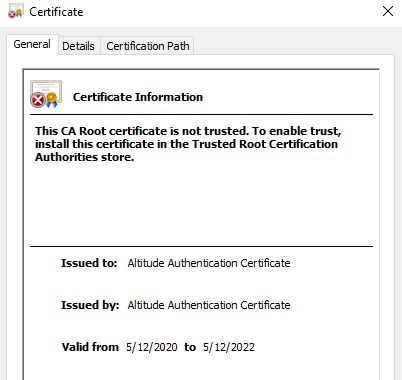
Task: Click the certificate icon in the title bar
Action: coord(16,11)
